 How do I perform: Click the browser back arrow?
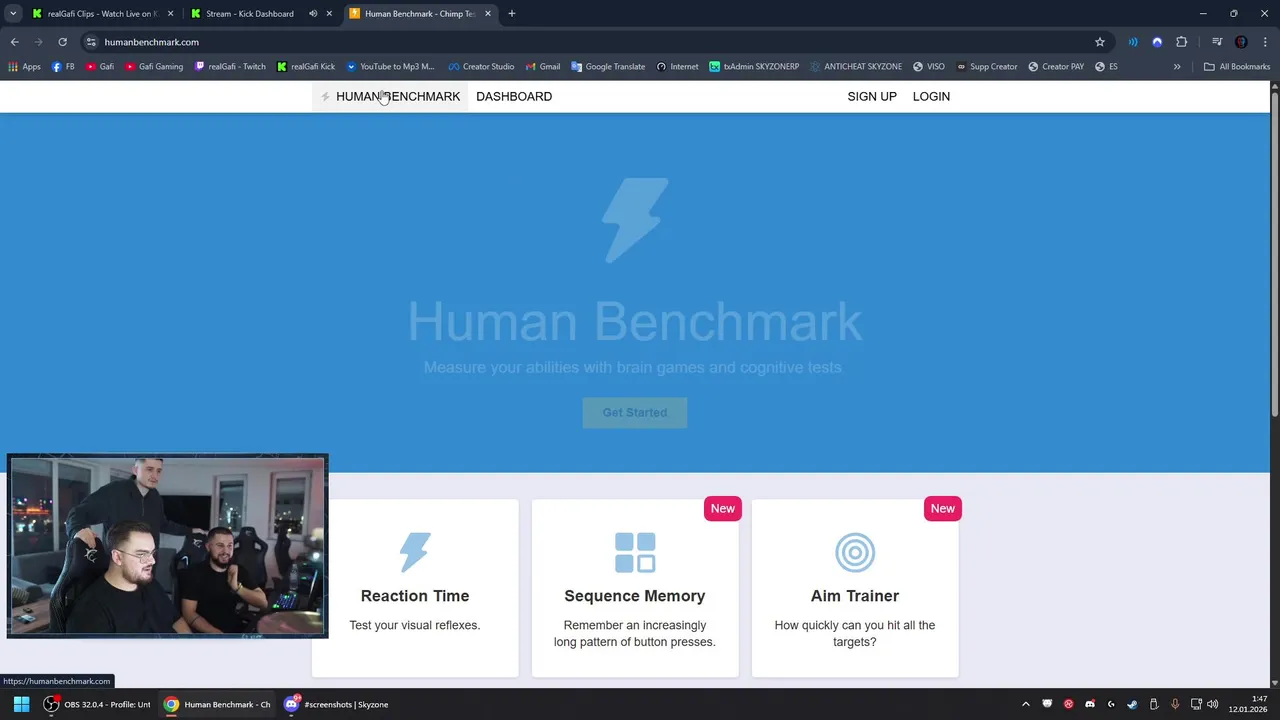pos(14,42)
